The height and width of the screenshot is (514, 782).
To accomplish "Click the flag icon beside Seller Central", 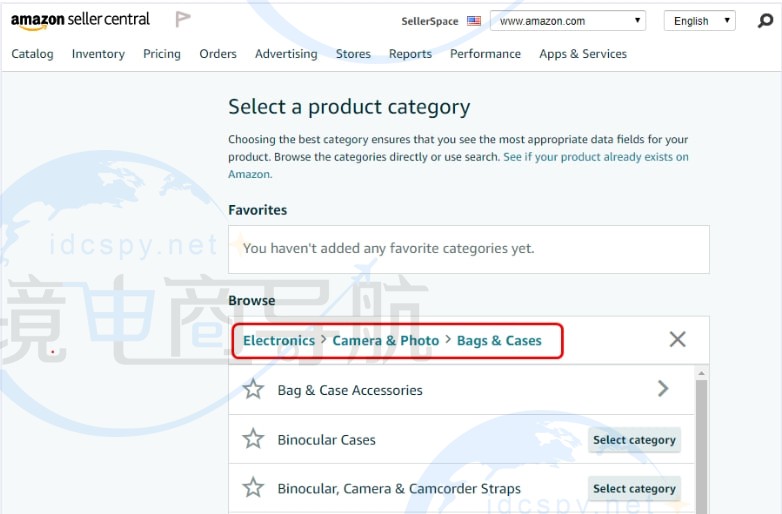I will click(x=183, y=19).
